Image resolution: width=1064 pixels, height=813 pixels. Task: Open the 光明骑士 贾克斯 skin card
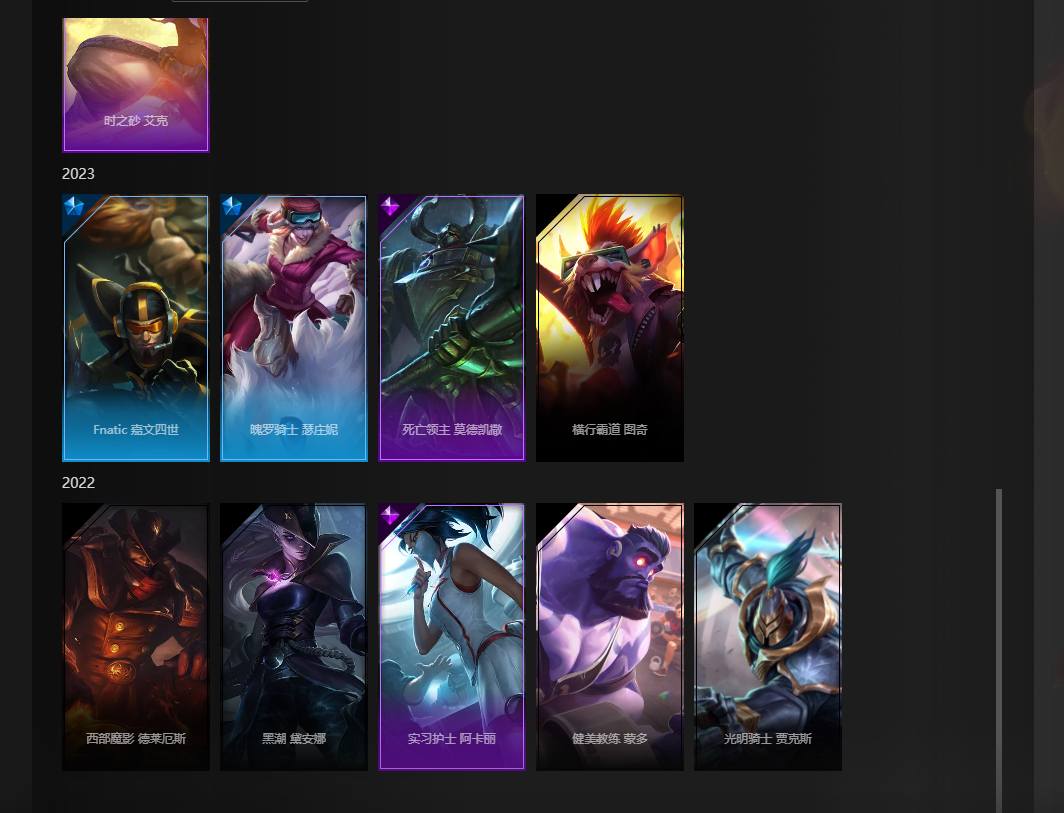[x=768, y=637]
